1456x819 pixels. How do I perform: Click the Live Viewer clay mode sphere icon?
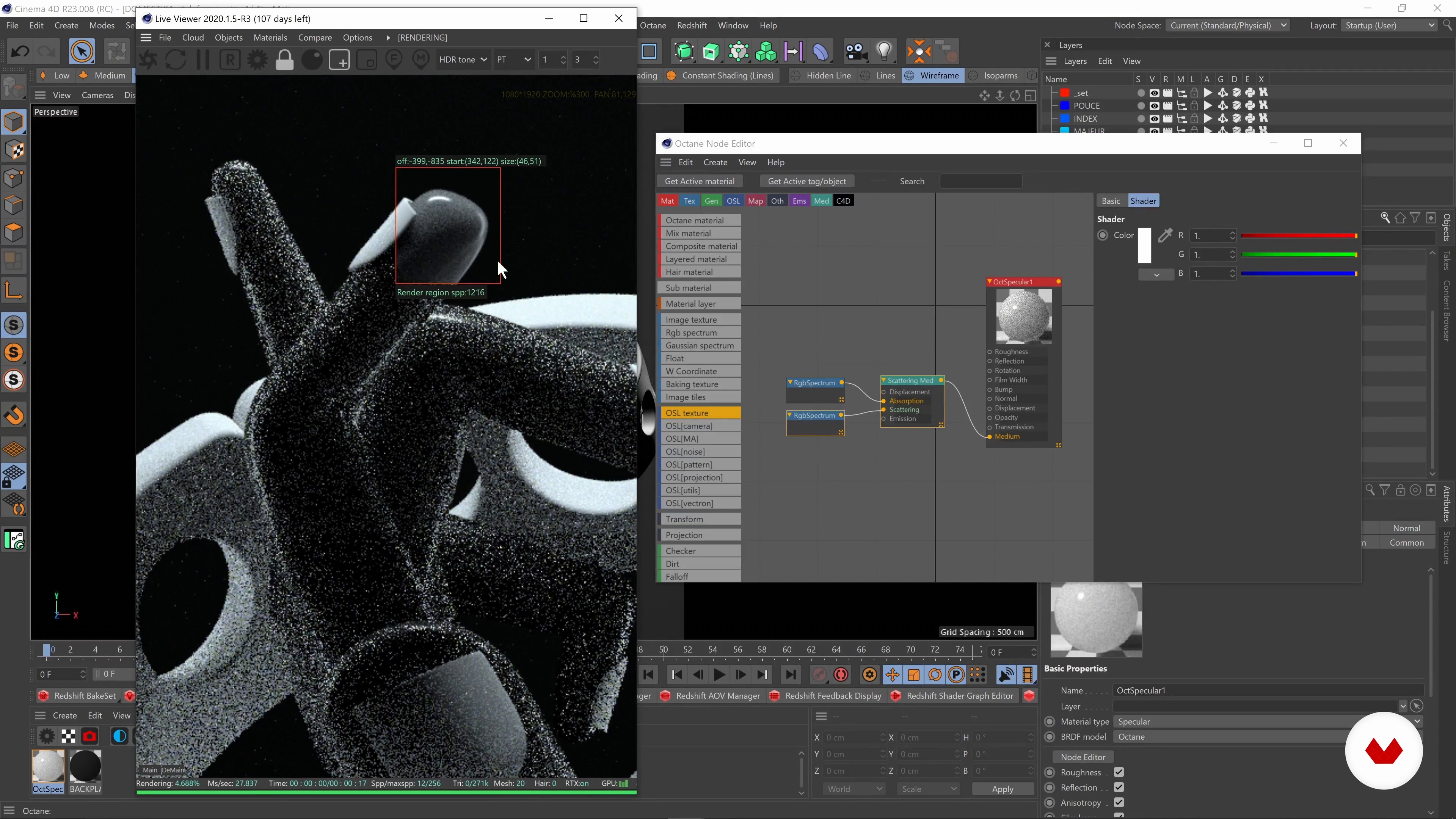click(x=311, y=60)
